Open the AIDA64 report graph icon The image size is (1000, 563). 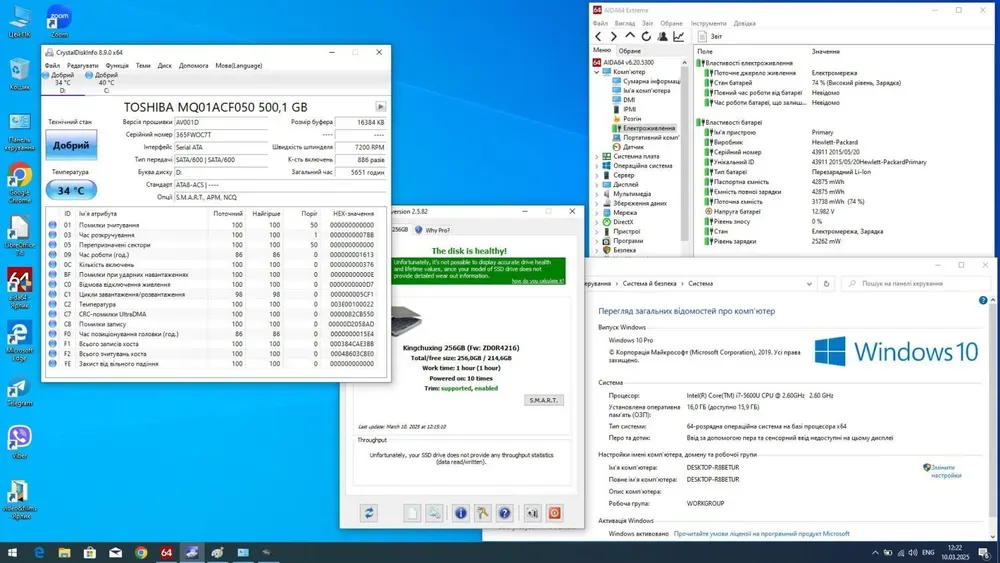(x=679, y=37)
